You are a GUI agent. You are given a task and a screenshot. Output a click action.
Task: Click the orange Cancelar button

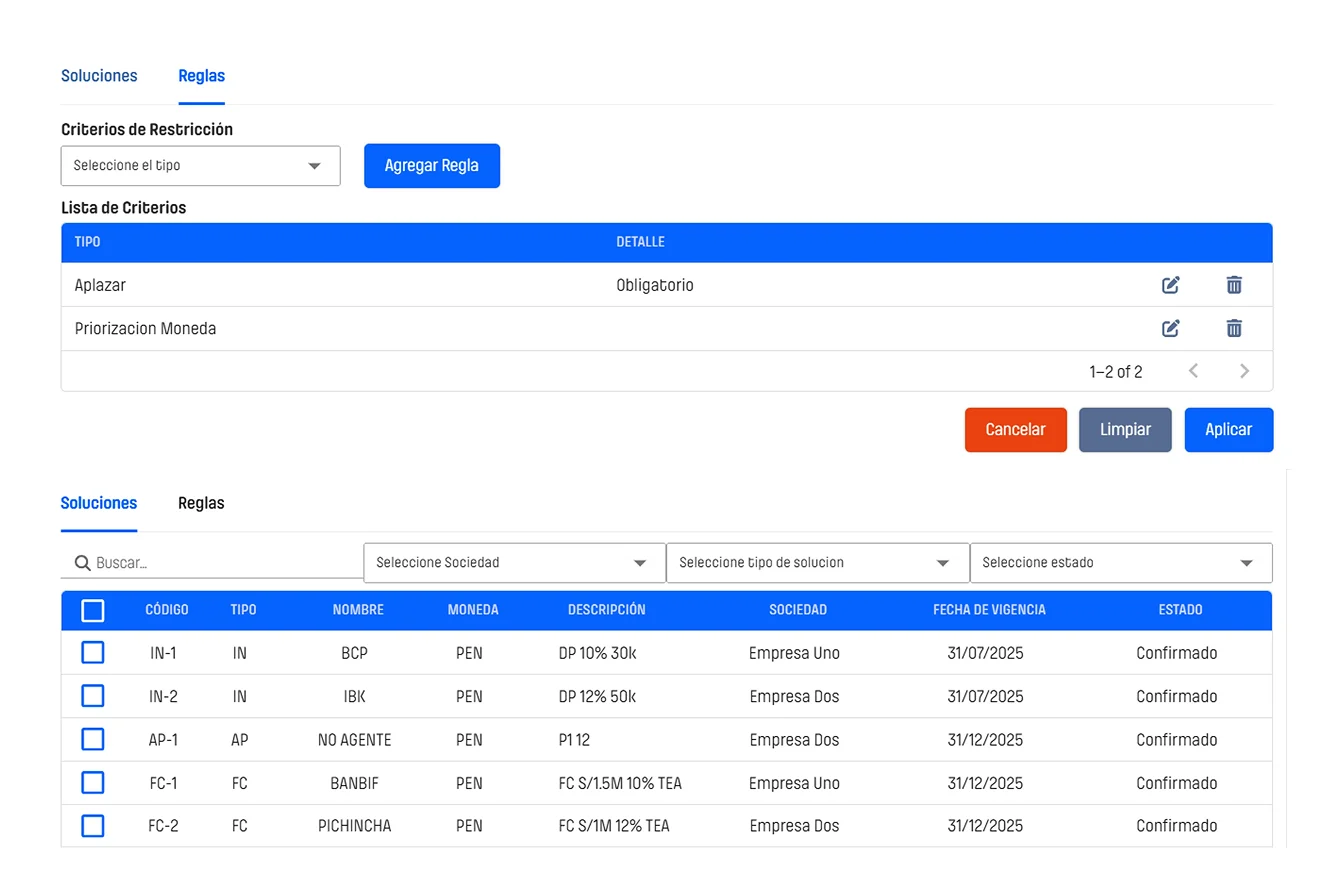1015,430
